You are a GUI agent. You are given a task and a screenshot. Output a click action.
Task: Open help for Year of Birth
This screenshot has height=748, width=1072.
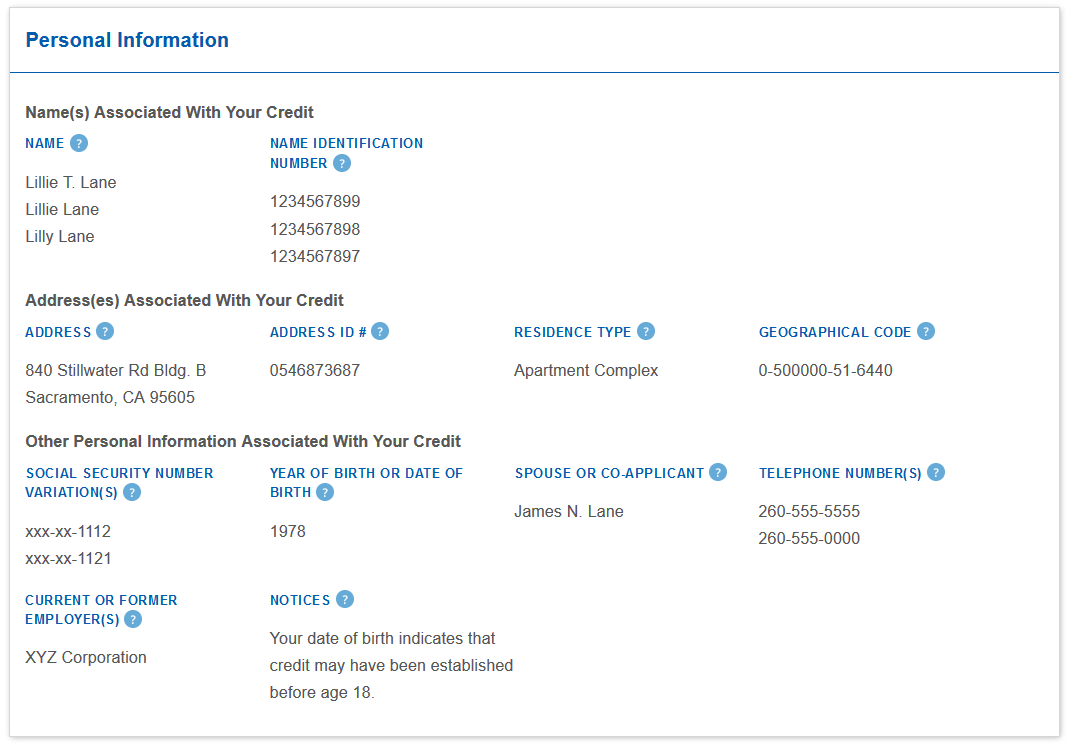coord(325,492)
